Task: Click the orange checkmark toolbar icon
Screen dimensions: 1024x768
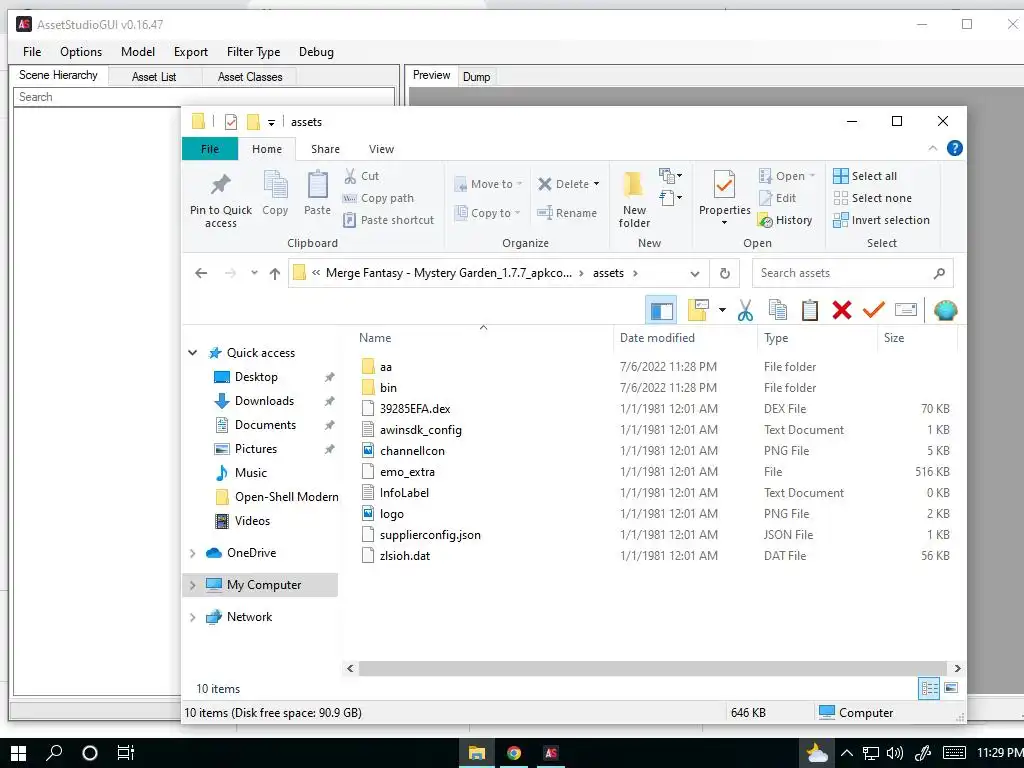Action: click(x=873, y=310)
